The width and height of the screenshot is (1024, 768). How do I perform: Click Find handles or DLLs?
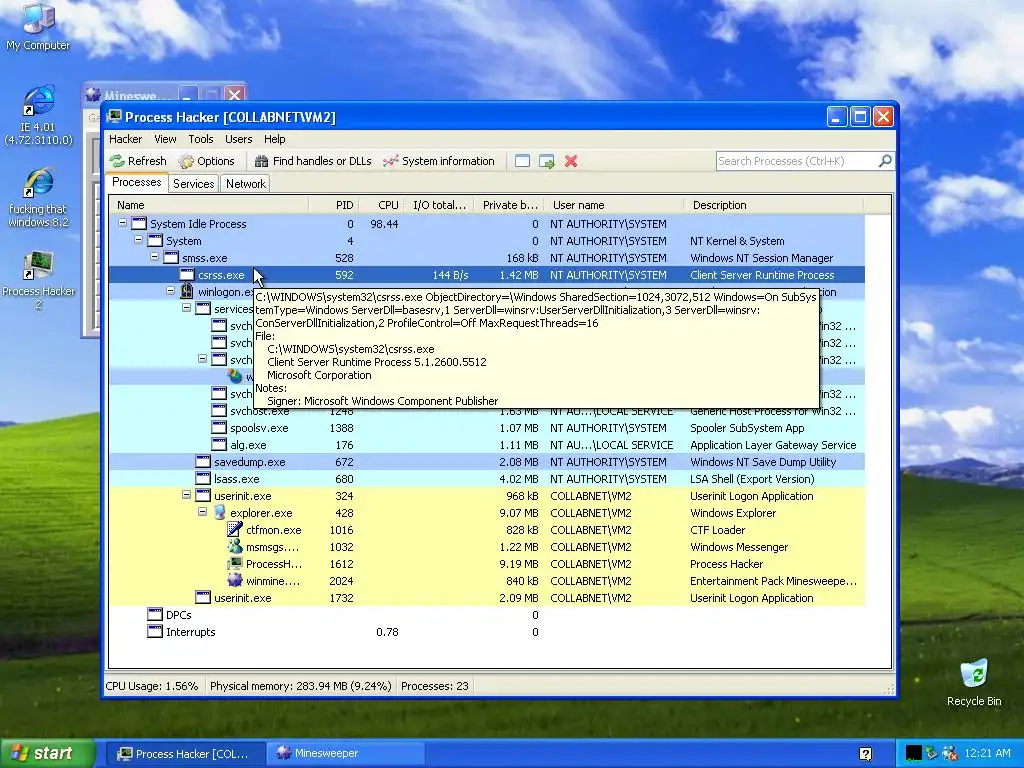pyautogui.click(x=313, y=161)
